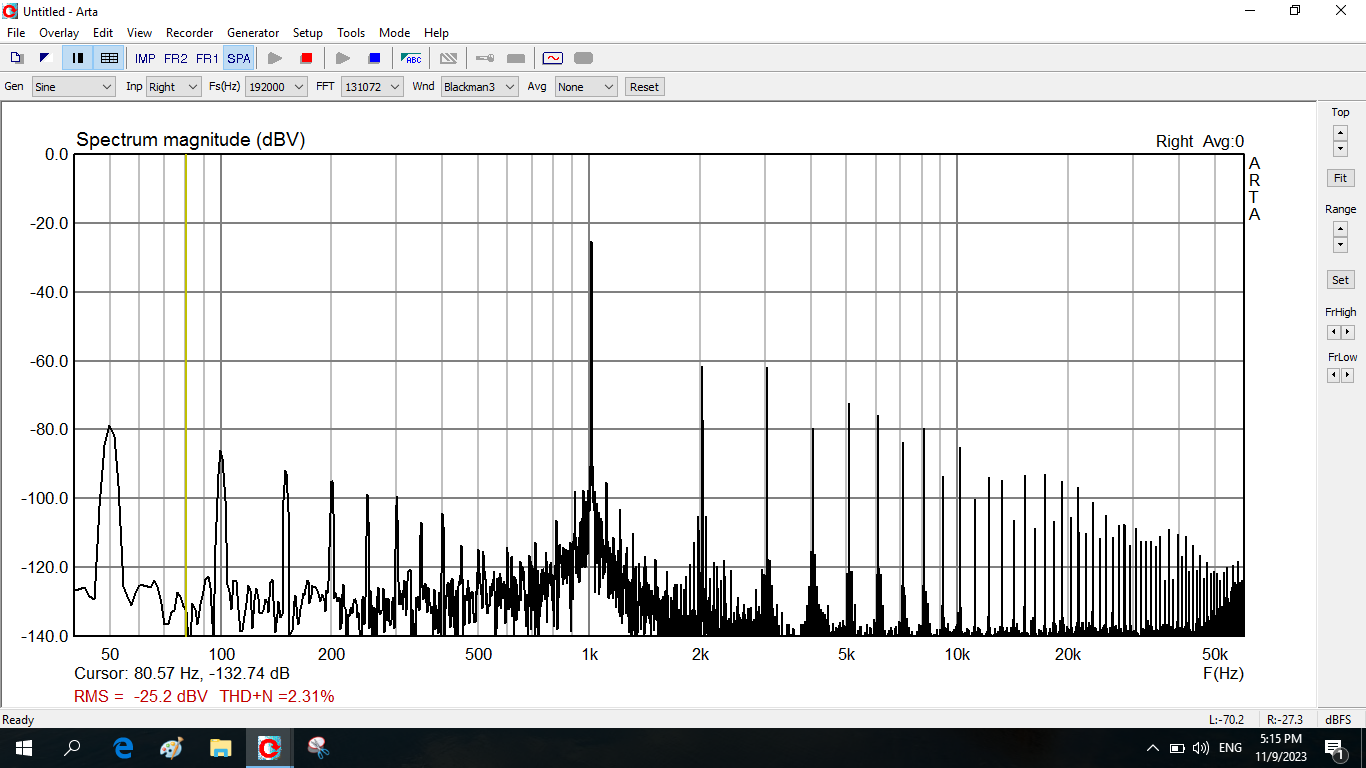Decrease Top with down arrow

pos(1340,148)
